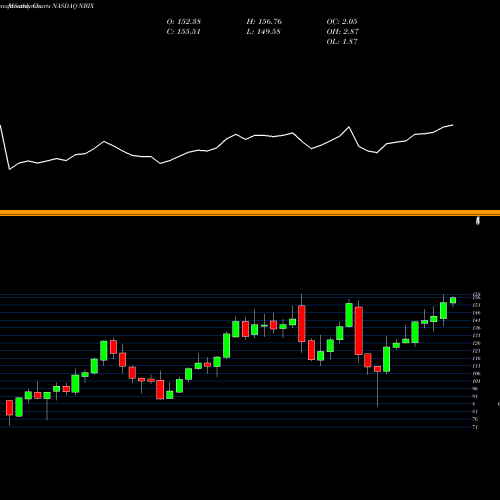
Task: Click the 151 price axis label
Action: tap(476, 305)
